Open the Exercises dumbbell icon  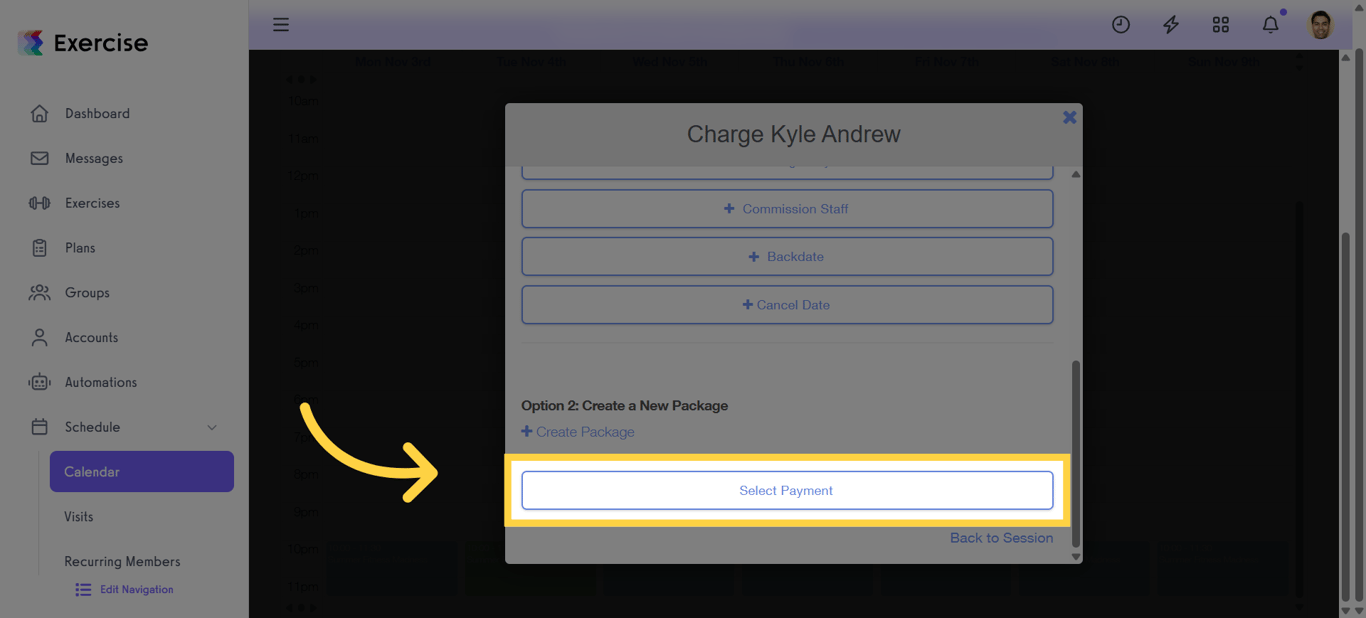[x=38, y=203]
